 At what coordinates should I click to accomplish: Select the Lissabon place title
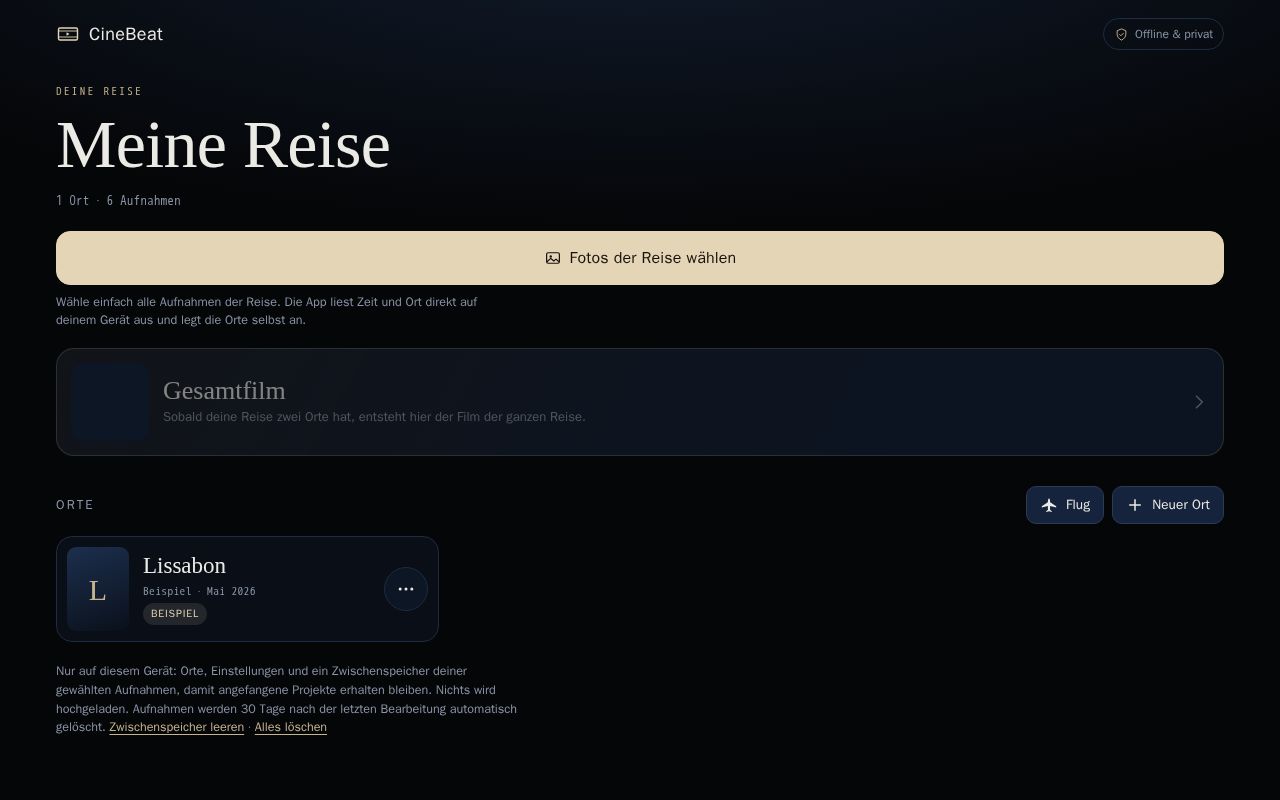point(184,565)
